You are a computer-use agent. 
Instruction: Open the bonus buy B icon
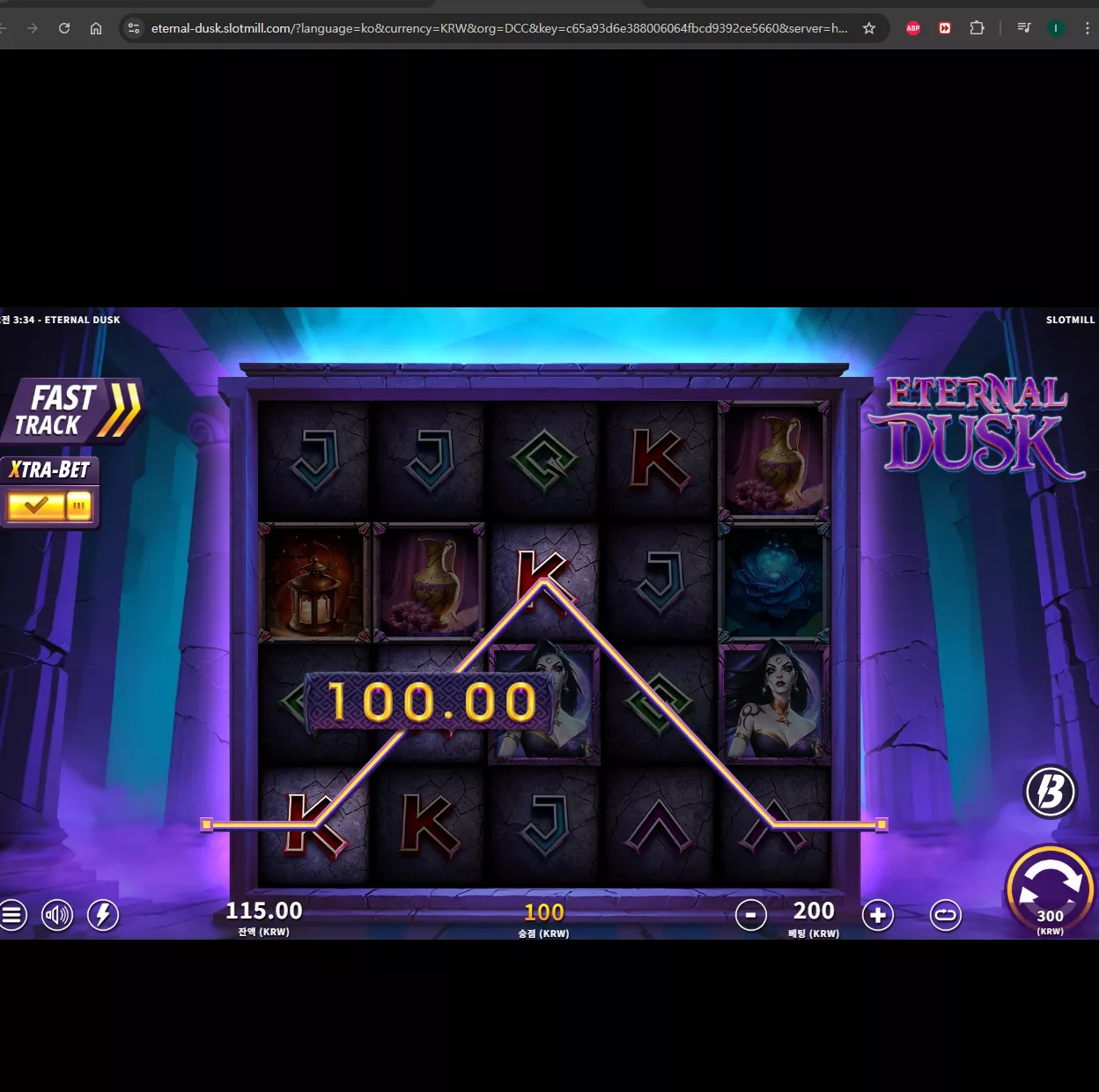click(x=1051, y=791)
